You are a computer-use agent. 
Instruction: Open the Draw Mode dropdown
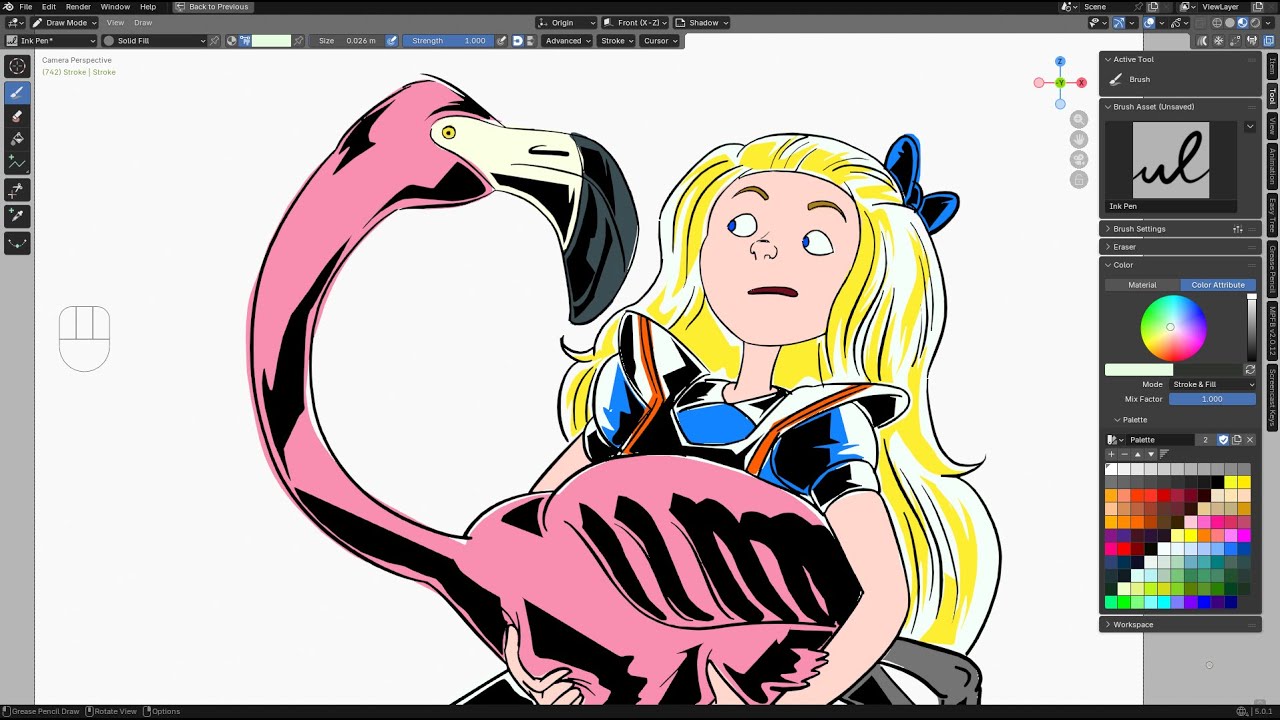click(64, 23)
